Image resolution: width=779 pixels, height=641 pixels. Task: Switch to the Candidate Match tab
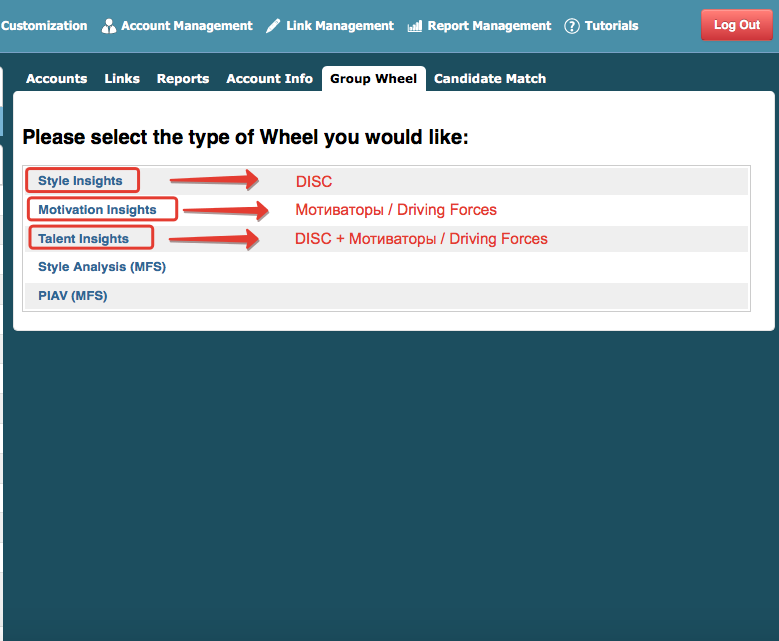[490, 79]
